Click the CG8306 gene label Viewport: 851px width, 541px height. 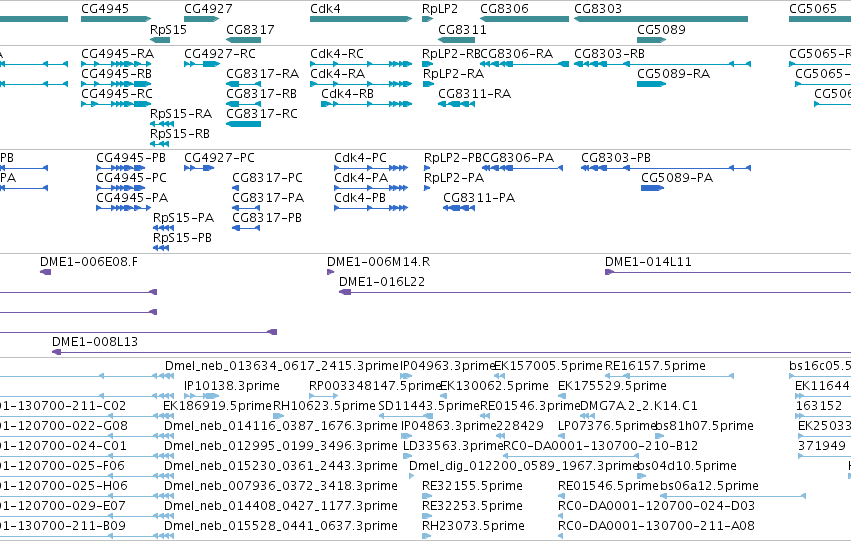point(504,9)
